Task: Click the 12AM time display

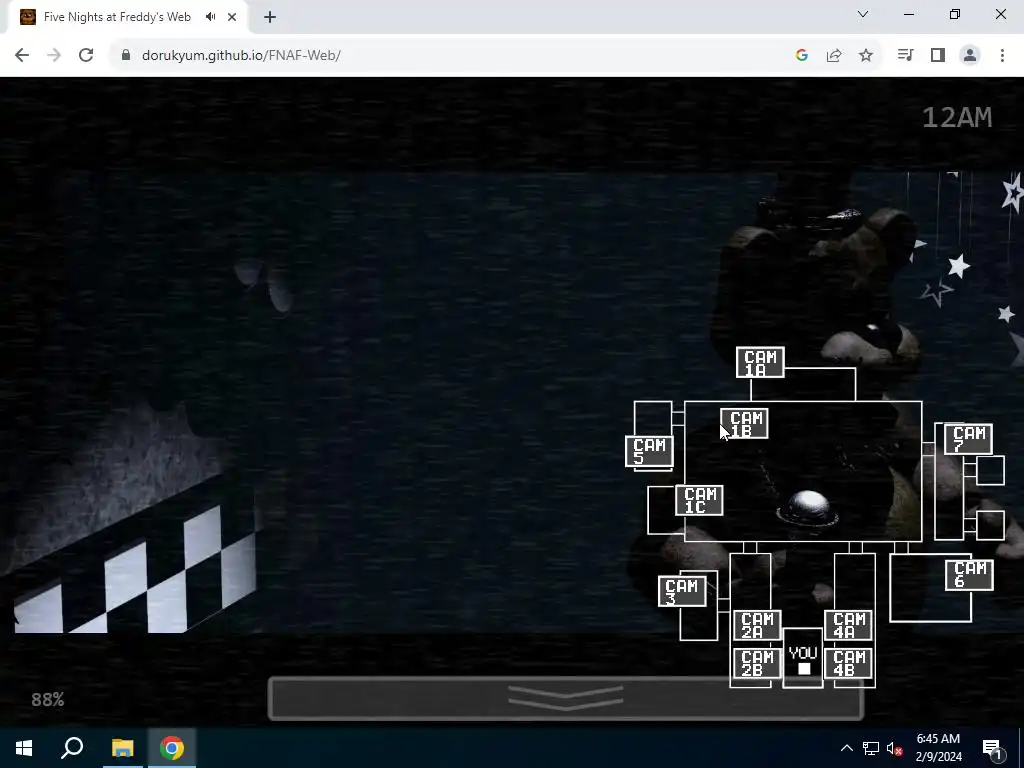Action: [957, 118]
